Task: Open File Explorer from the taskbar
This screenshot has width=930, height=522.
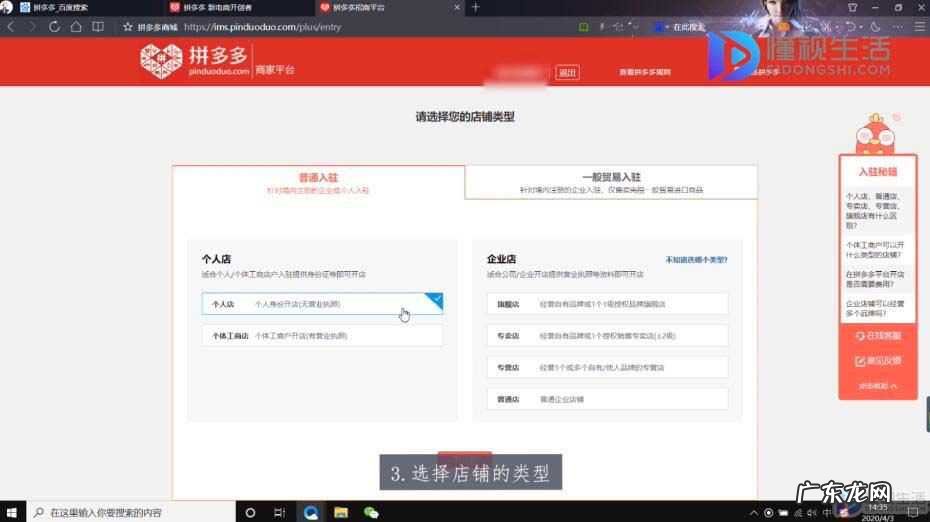Action: coord(341,513)
